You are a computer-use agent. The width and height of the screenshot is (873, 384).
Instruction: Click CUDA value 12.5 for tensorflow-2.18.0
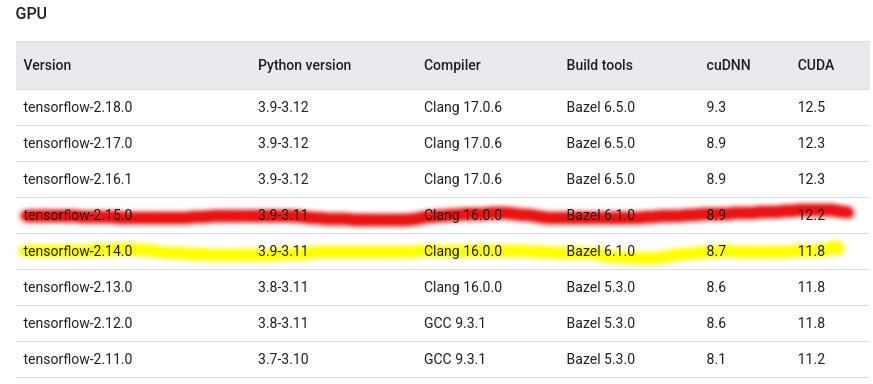(x=811, y=107)
